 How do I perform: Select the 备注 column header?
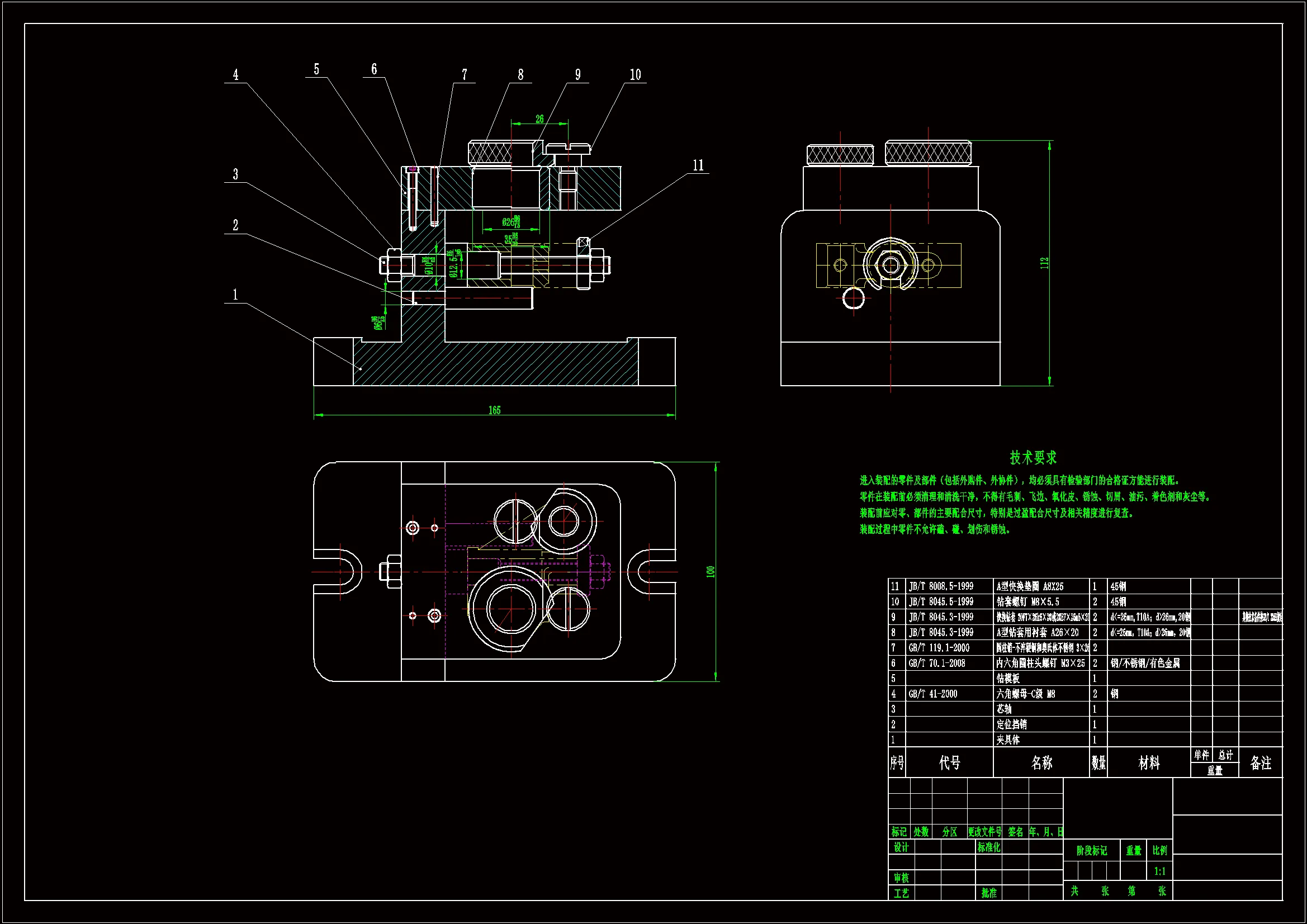(x=1260, y=763)
